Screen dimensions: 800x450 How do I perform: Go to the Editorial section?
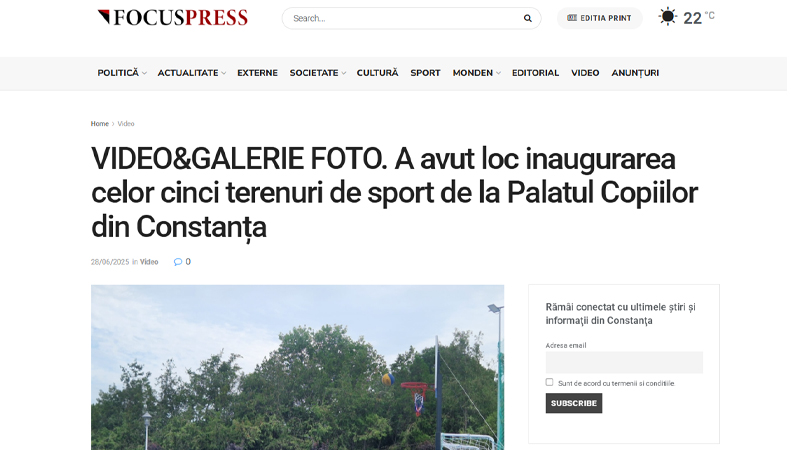coord(535,73)
